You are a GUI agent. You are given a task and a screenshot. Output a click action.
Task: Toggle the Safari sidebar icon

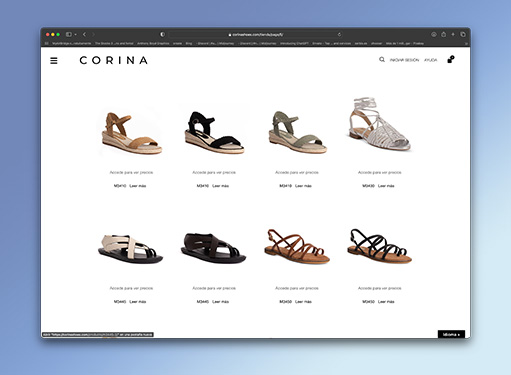click(x=69, y=34)
